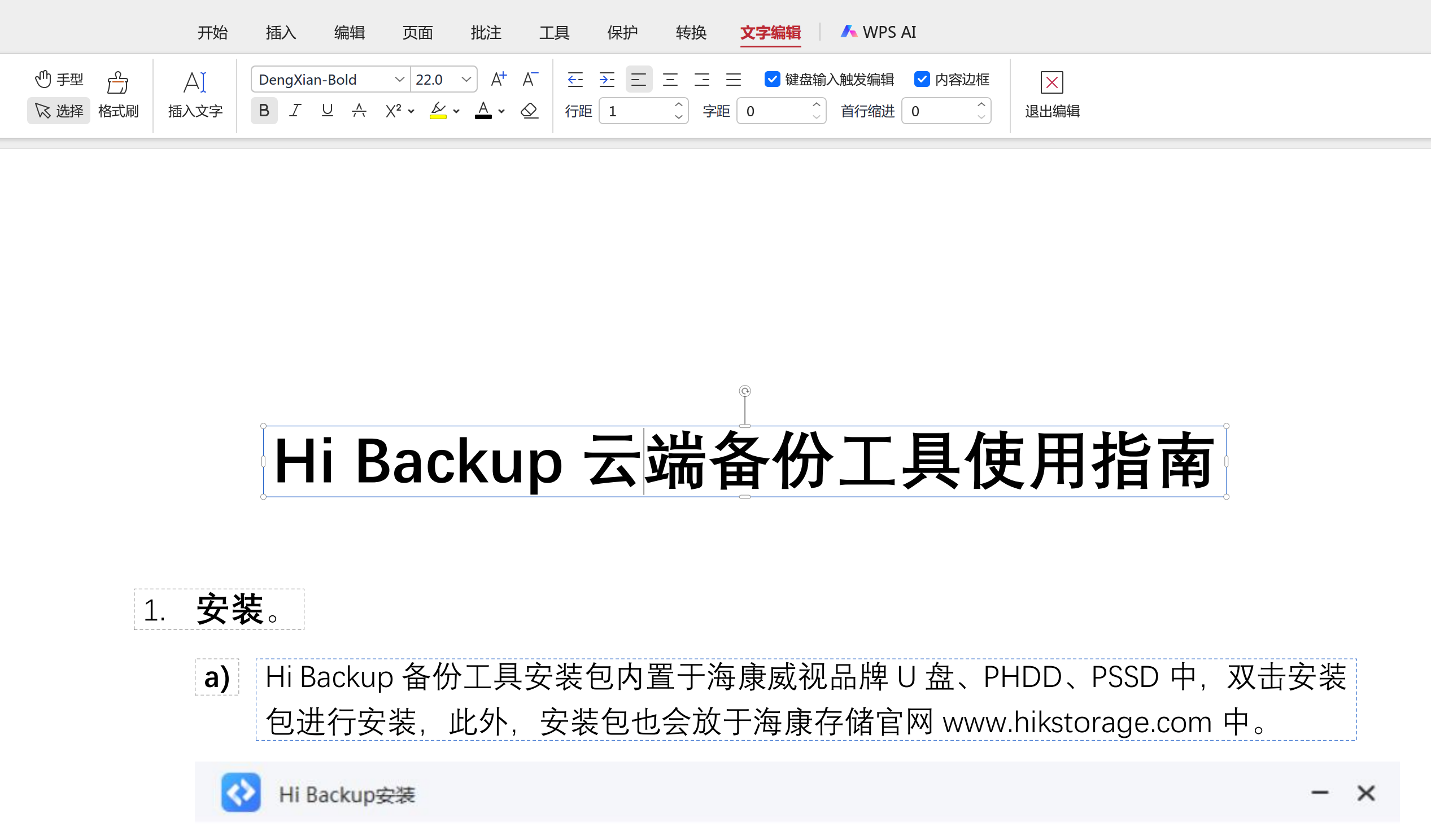Click the font color A icon

[483, 111]
